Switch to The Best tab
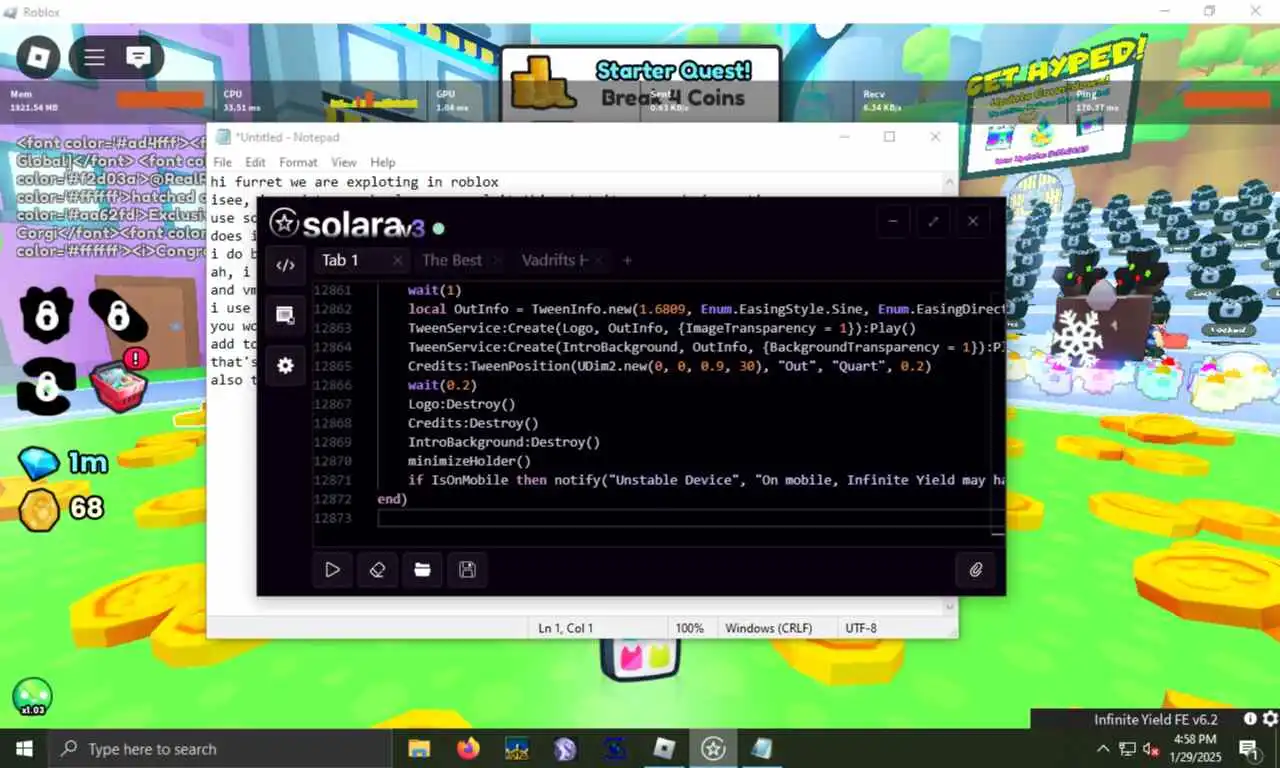This screenshot has width=1280, height=768. 452,260
